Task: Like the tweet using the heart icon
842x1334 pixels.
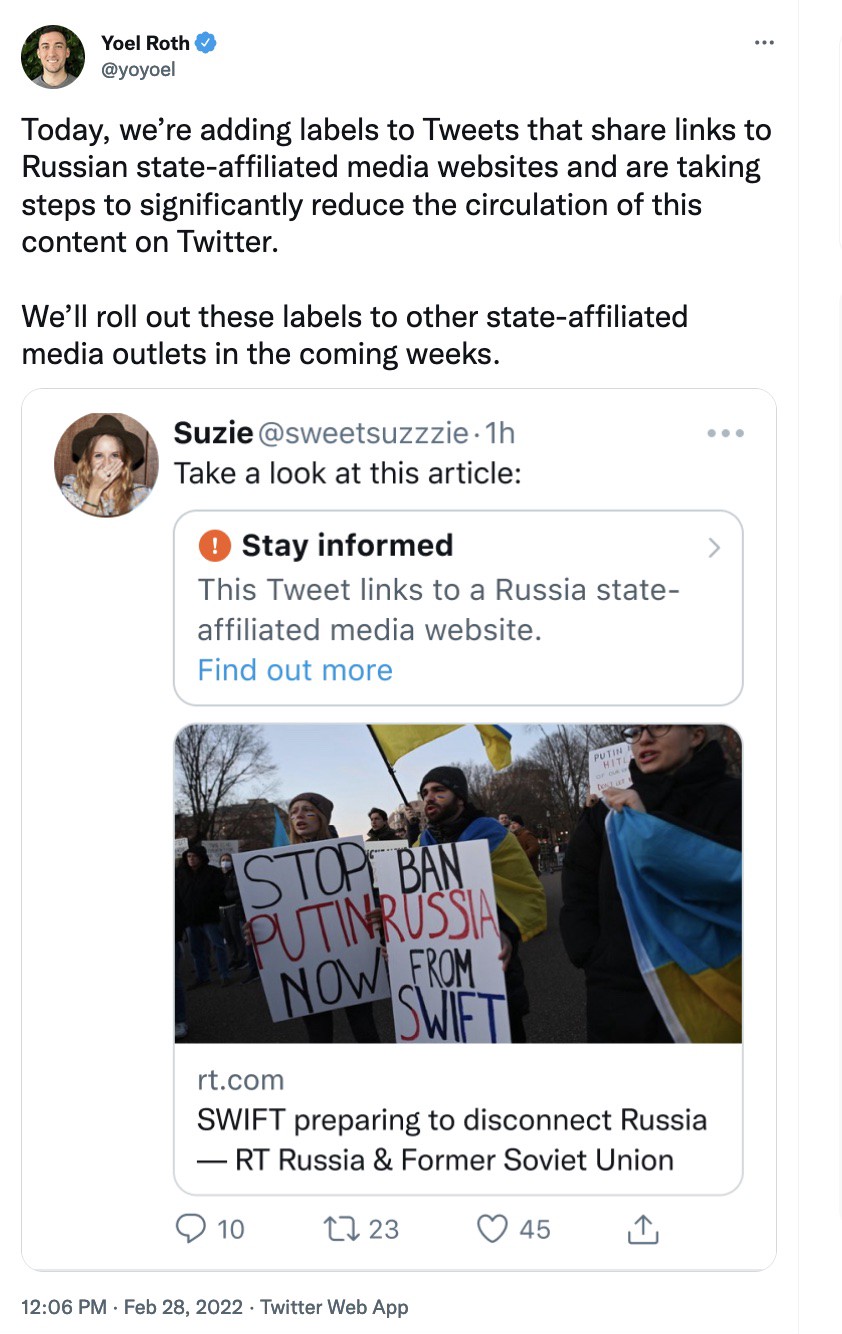Action: [492, 1228]
